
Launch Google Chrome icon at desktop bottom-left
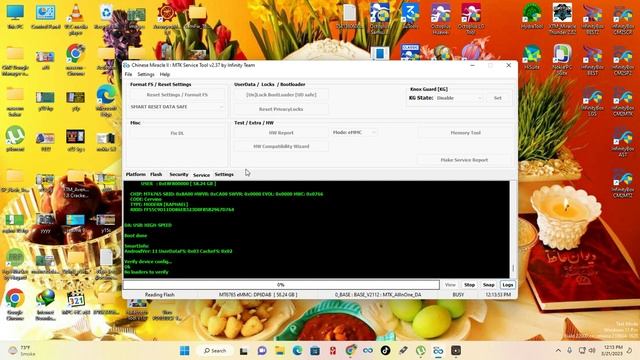[x=15, y=304]
